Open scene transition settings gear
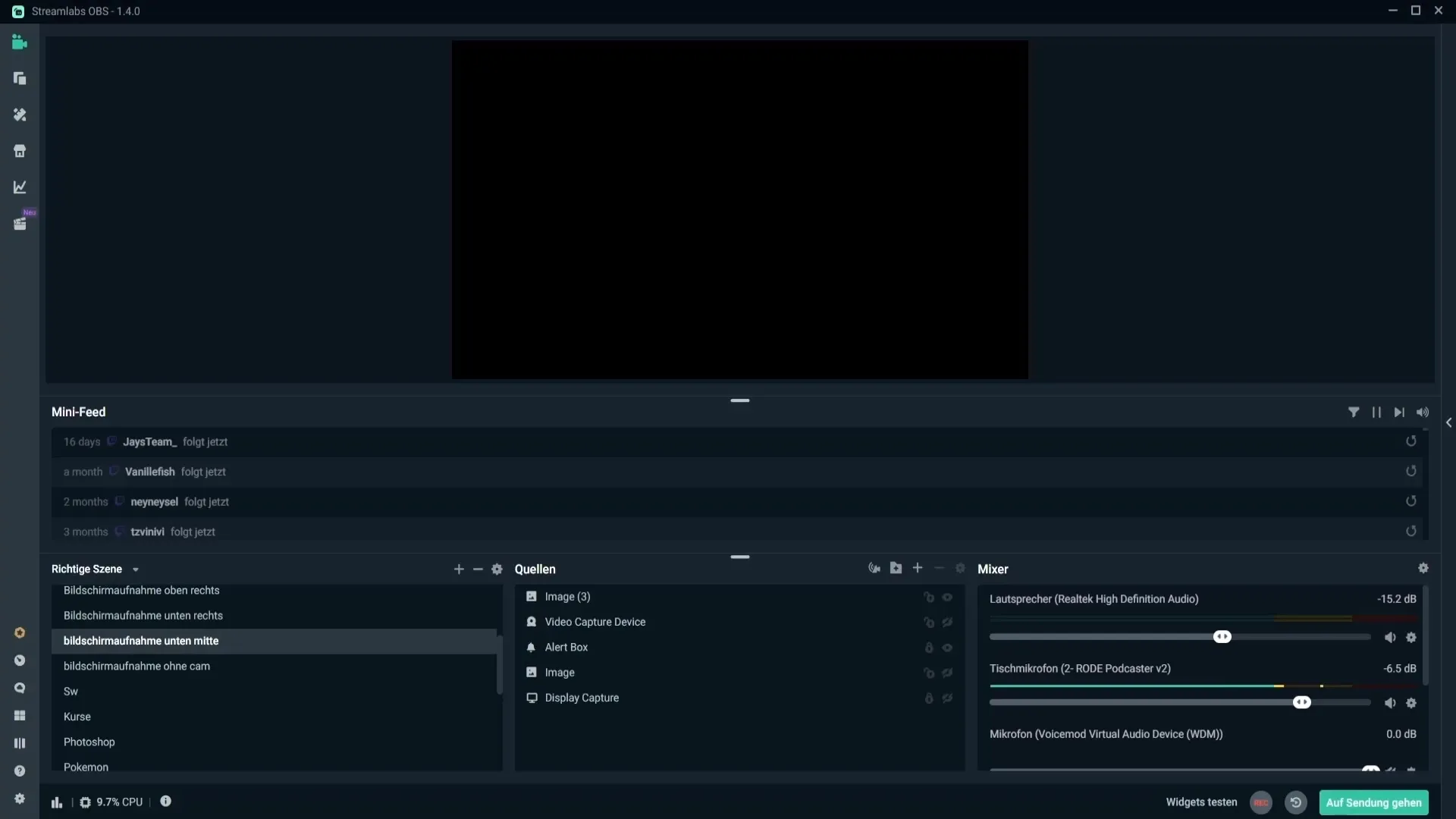Viewport: 1456px width, 819px height. tap(497, 569)
